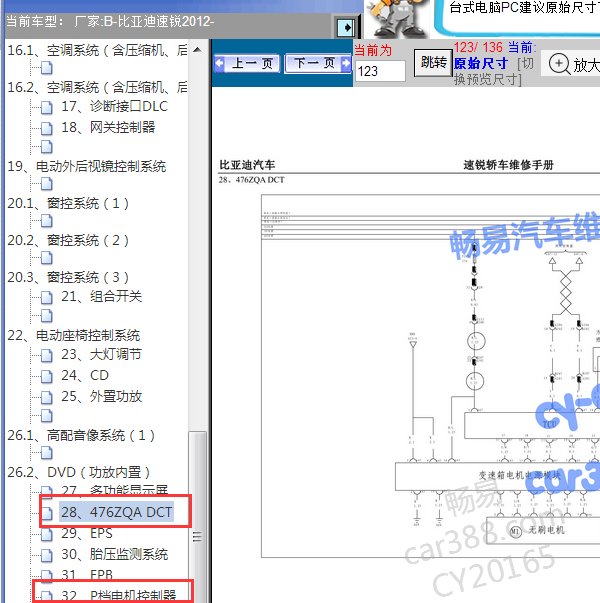
Task: Select 20.1、窗控系统（1）entry
Action: click(68, 203)
